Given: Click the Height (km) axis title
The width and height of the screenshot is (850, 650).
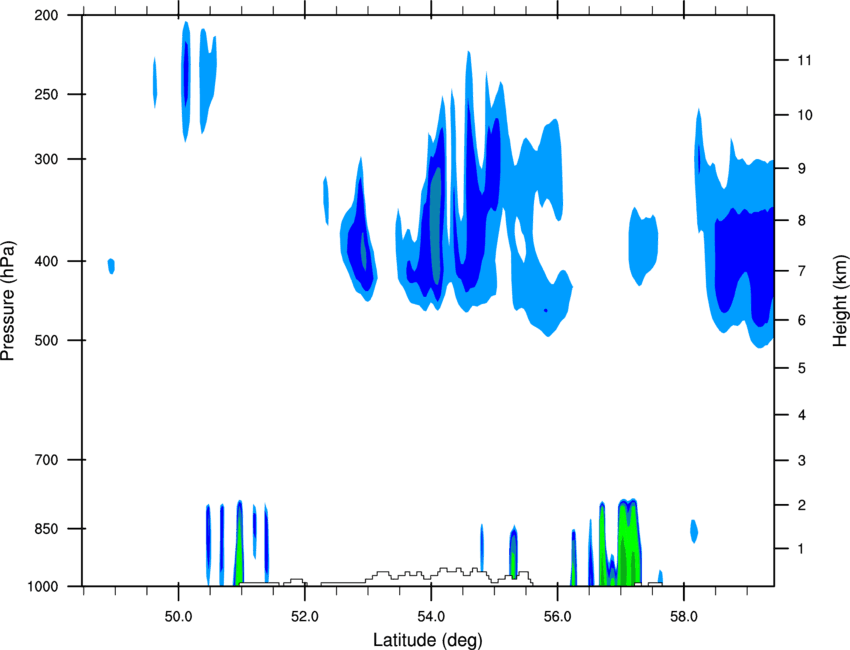Looking at the screenshot, I should point(840,300).
